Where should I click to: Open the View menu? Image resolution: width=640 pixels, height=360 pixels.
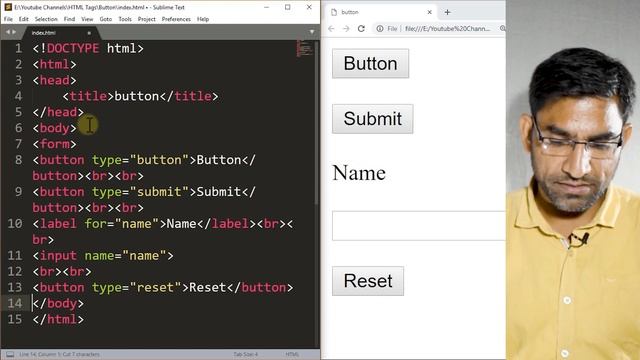click(87, 19)
